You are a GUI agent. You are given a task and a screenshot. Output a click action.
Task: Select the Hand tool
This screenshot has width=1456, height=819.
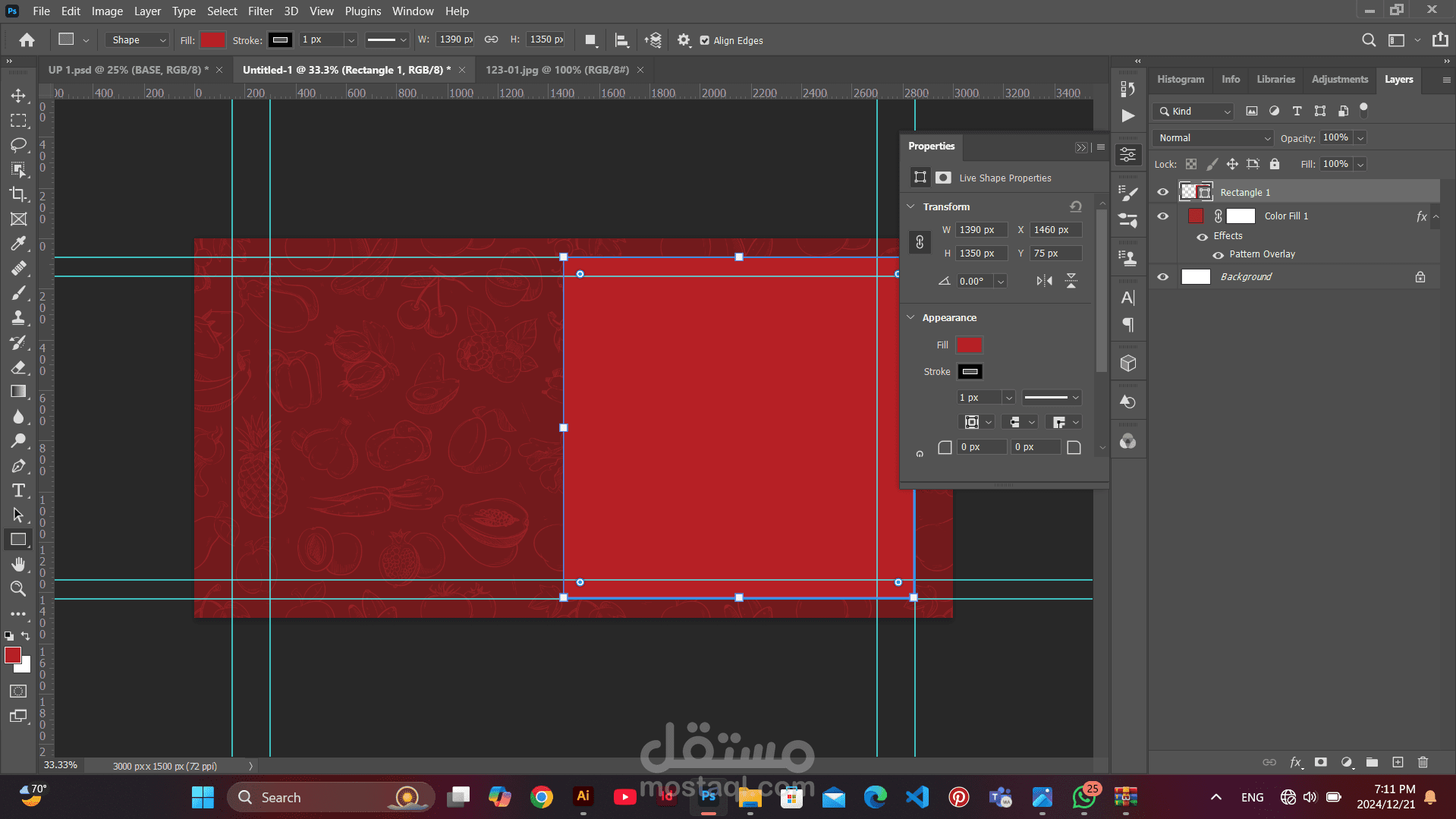[x=18, y=564]
